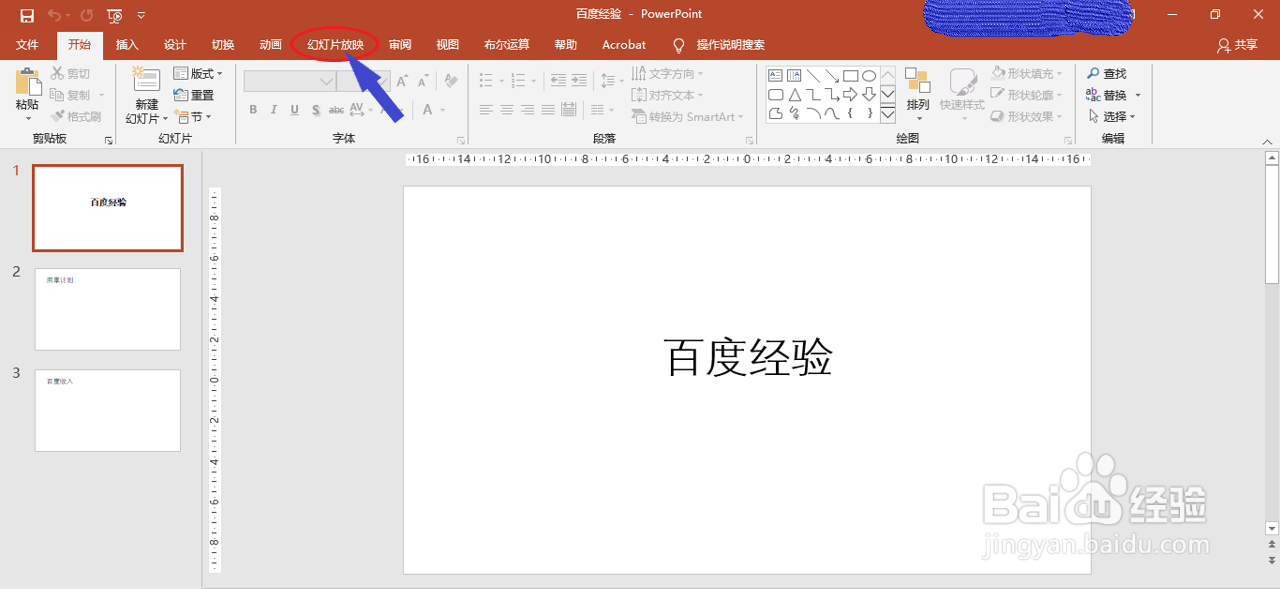Image resolution: width=1280 pixels, height=589 pixels.
Task: Open the 对齐文本 align text menu
Action: [668, 95]
